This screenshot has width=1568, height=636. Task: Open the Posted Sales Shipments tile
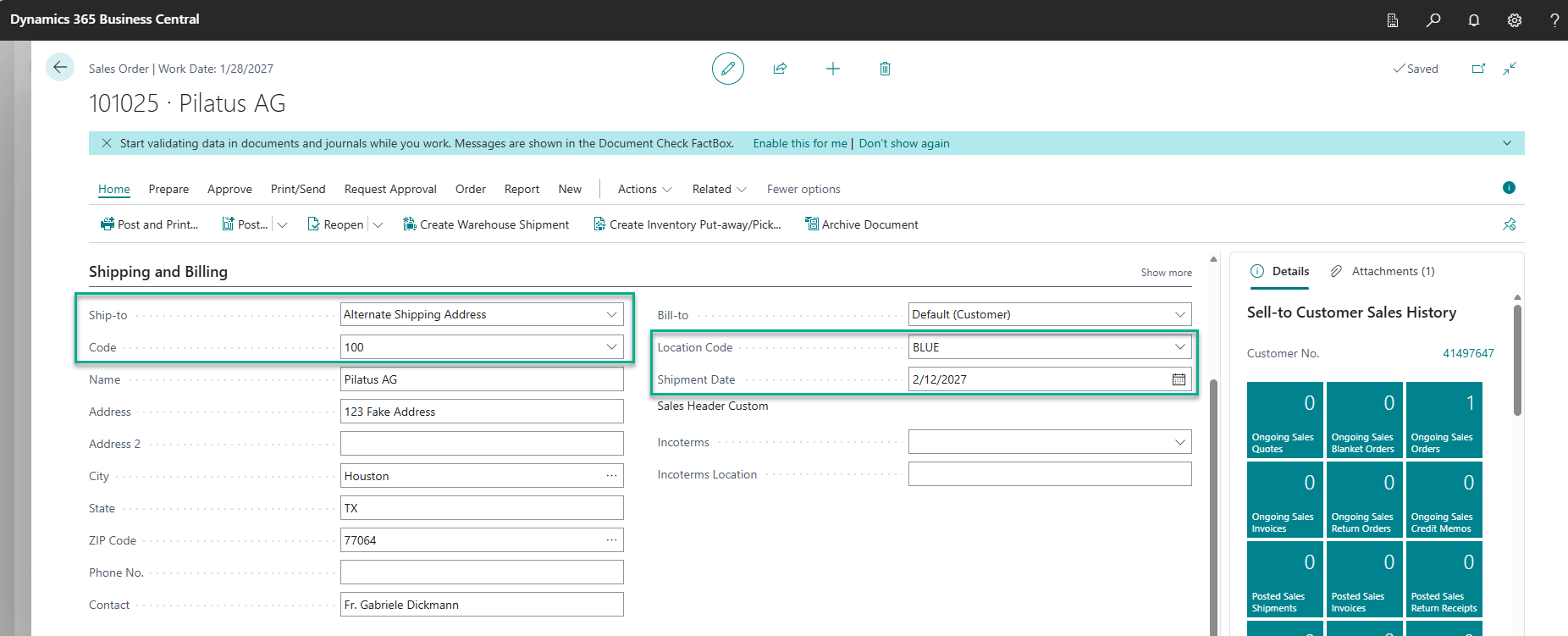[x=1285, y=579]
